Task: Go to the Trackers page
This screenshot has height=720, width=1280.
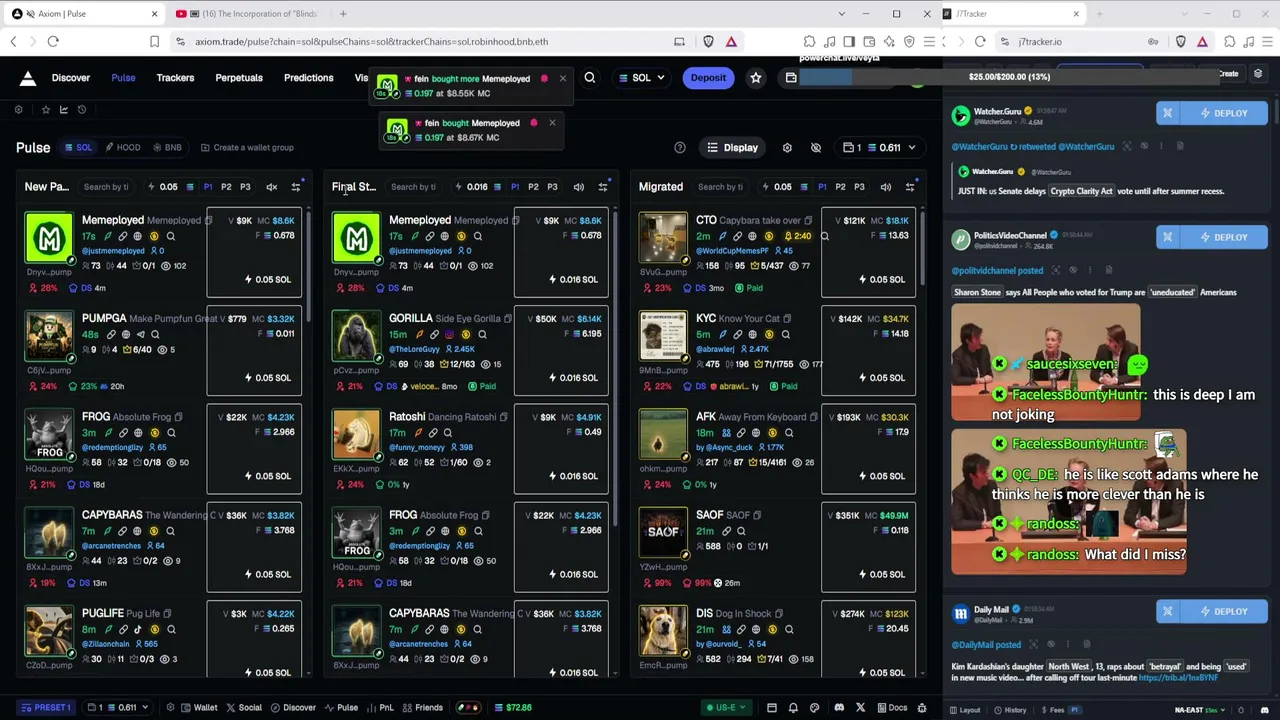Action: (x=175, y=78)
